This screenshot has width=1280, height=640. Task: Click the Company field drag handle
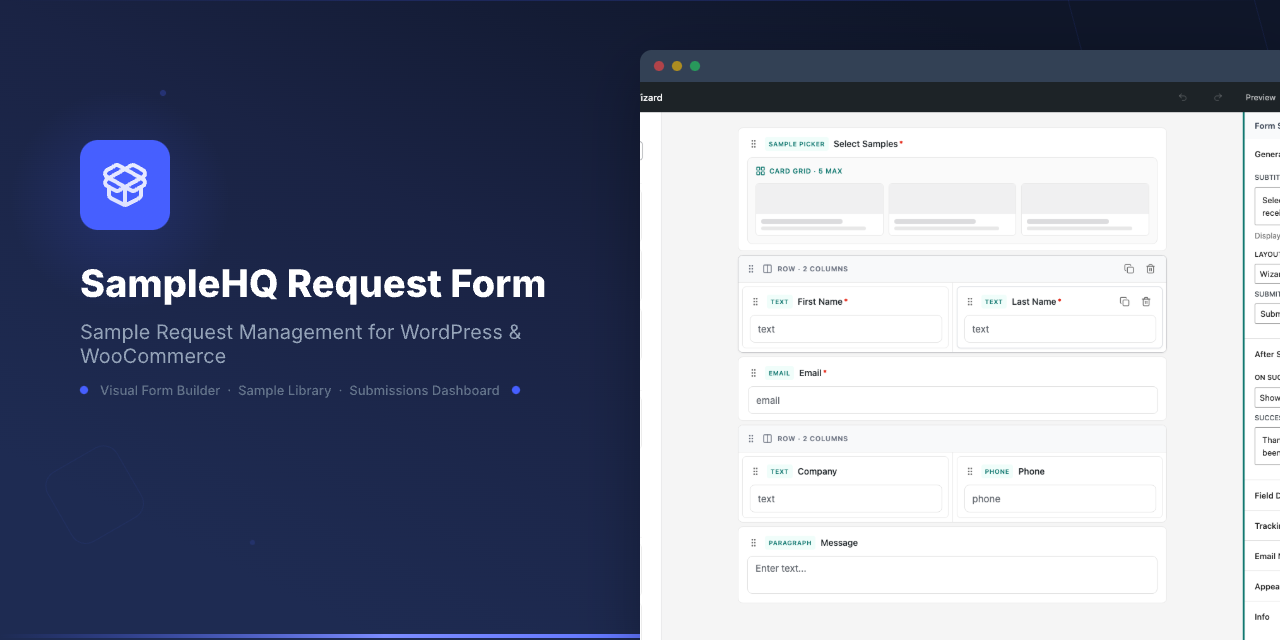pos(755,472)
